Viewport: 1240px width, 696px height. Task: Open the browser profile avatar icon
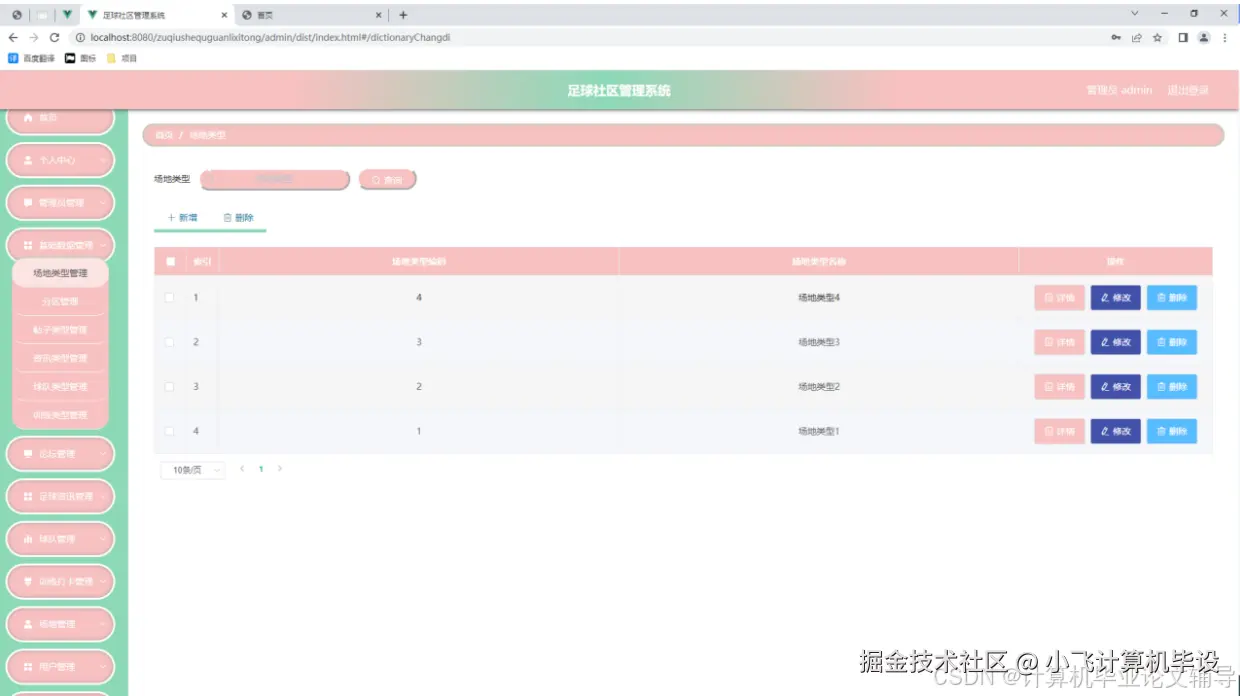pos(1204,37)
